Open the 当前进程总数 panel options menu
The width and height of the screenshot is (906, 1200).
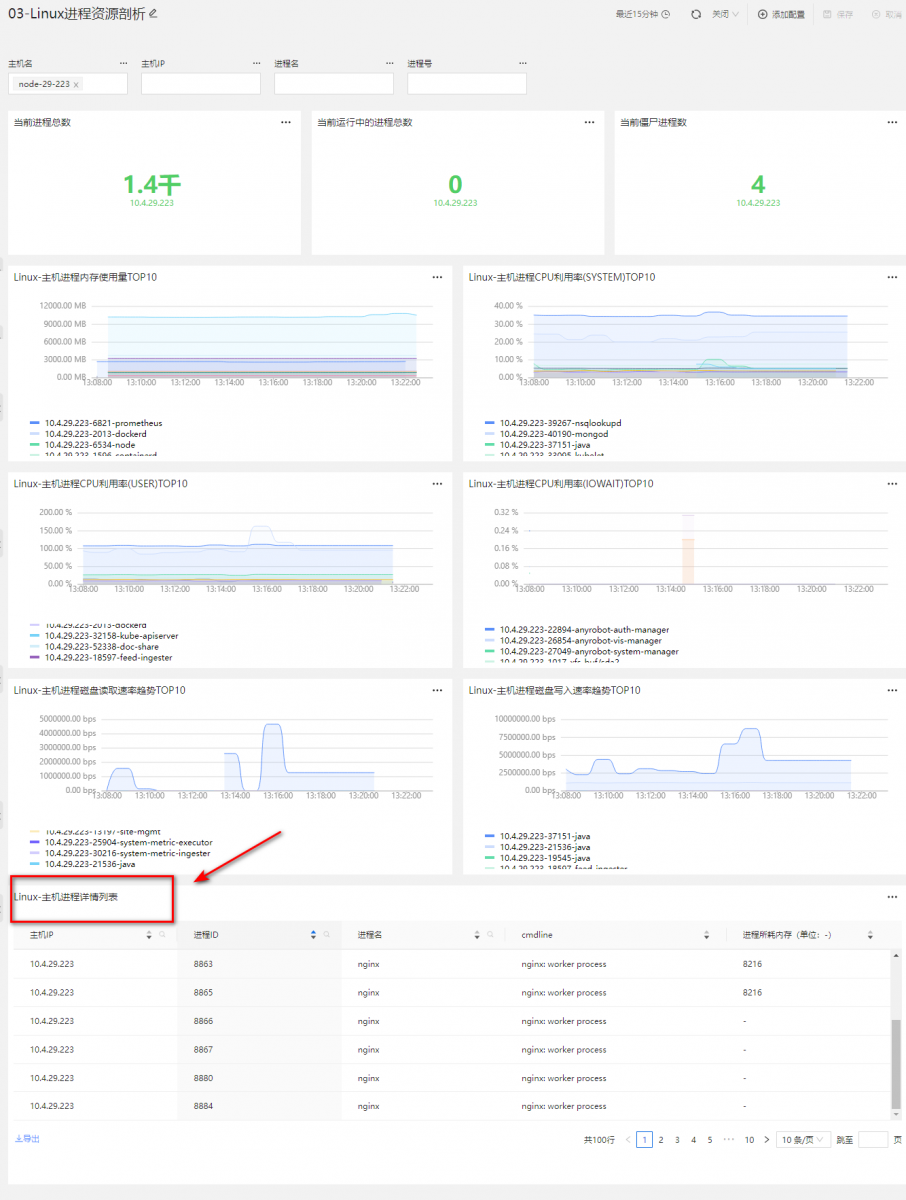pos(286,122)
